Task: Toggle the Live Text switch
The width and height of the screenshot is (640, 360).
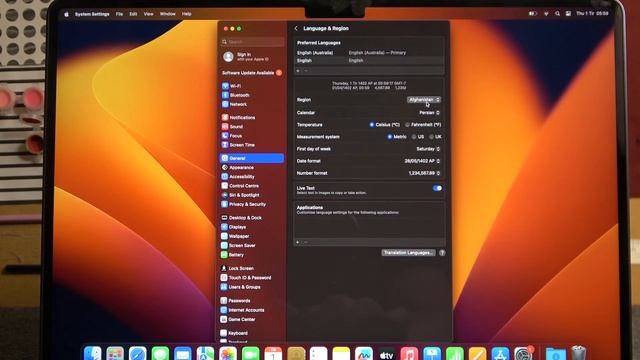Action: tap(437, 188)
